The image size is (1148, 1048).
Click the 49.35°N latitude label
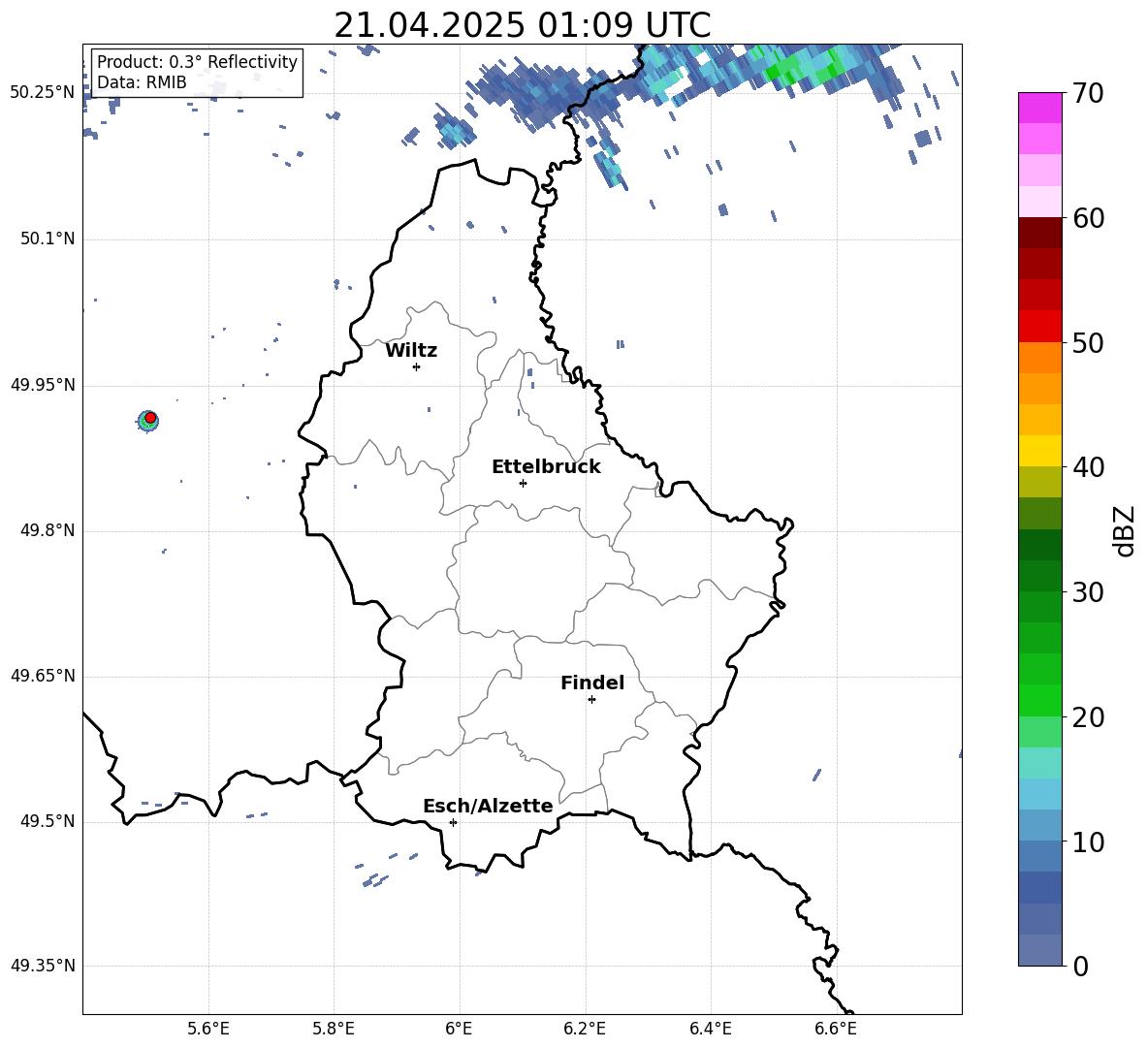43,966
